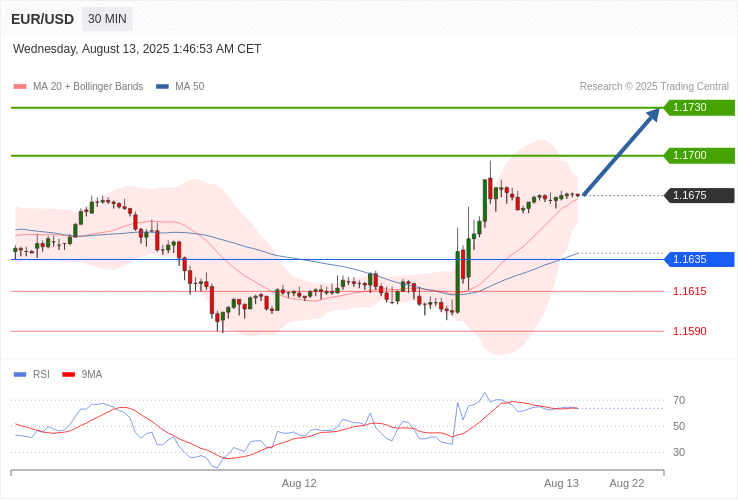Click the date and time text line
The width and height of the screenshot is (738, 500).
tap(137, 49)
